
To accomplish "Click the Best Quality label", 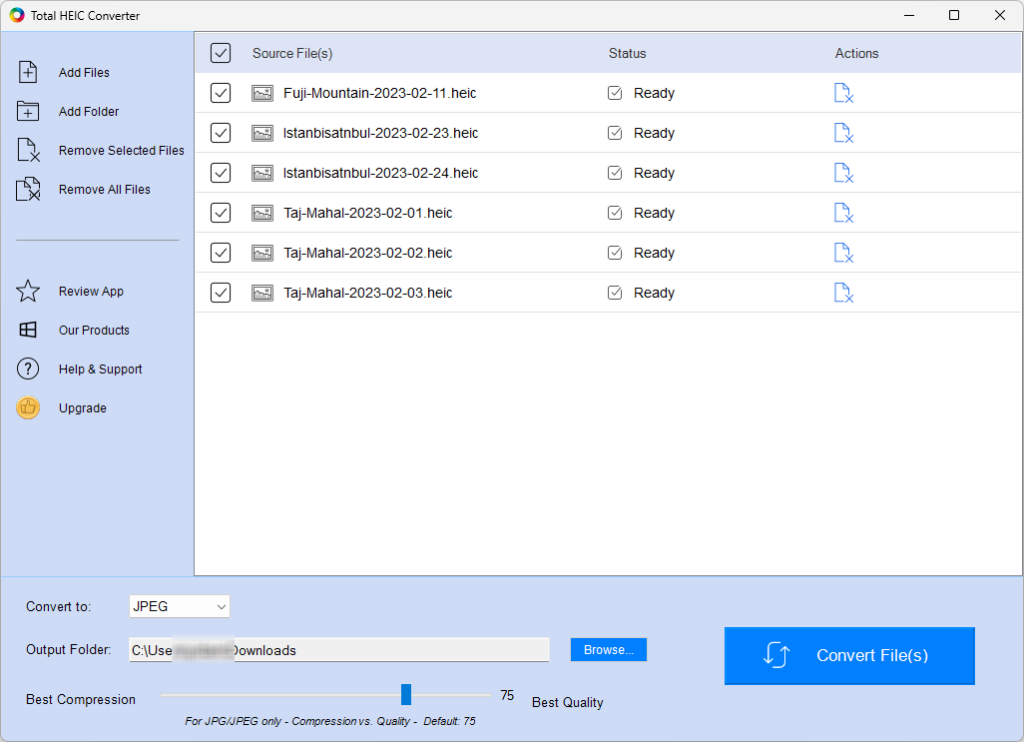I will pos(568,702).
